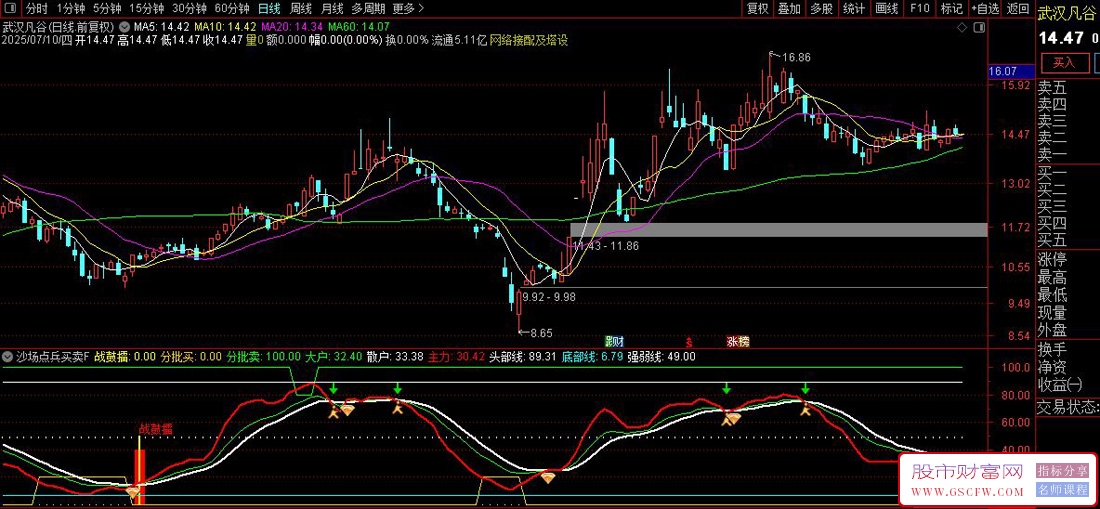Click the diamond icon above the price axis

pyautogui.click(x=962, y=27)
